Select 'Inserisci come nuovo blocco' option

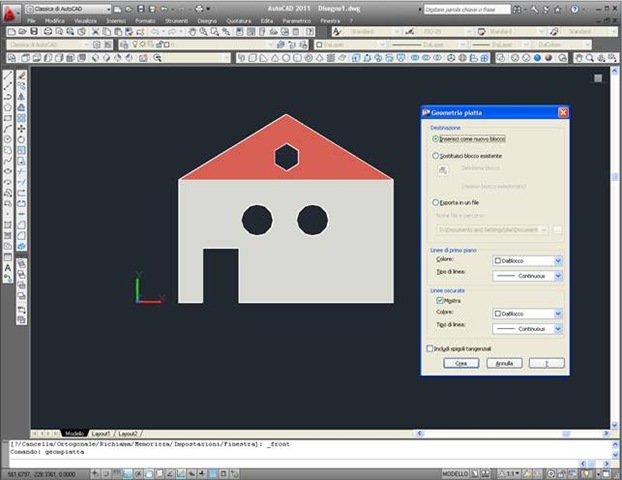(436, 139)
